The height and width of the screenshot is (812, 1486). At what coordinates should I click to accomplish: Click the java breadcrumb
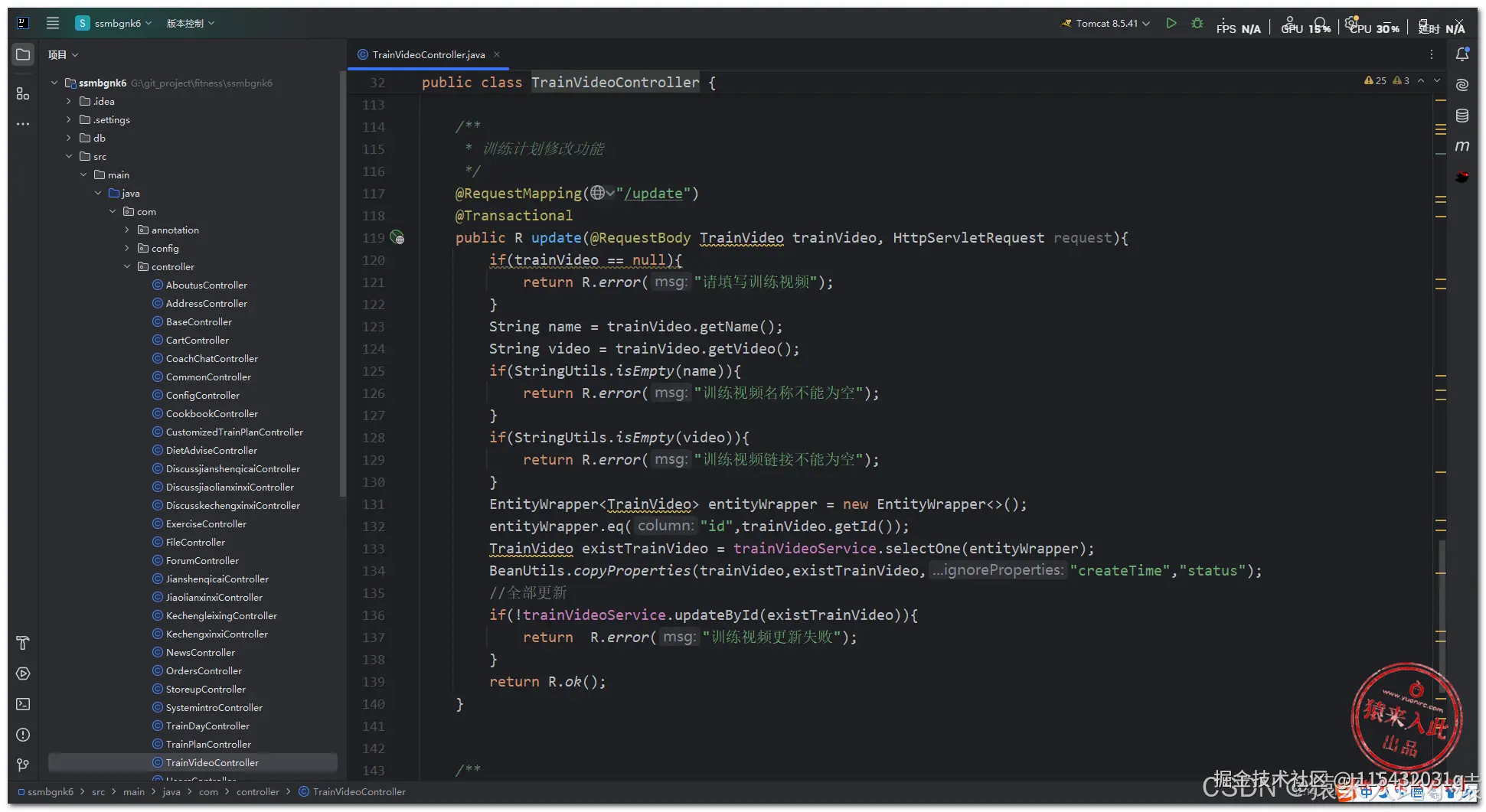171,791
